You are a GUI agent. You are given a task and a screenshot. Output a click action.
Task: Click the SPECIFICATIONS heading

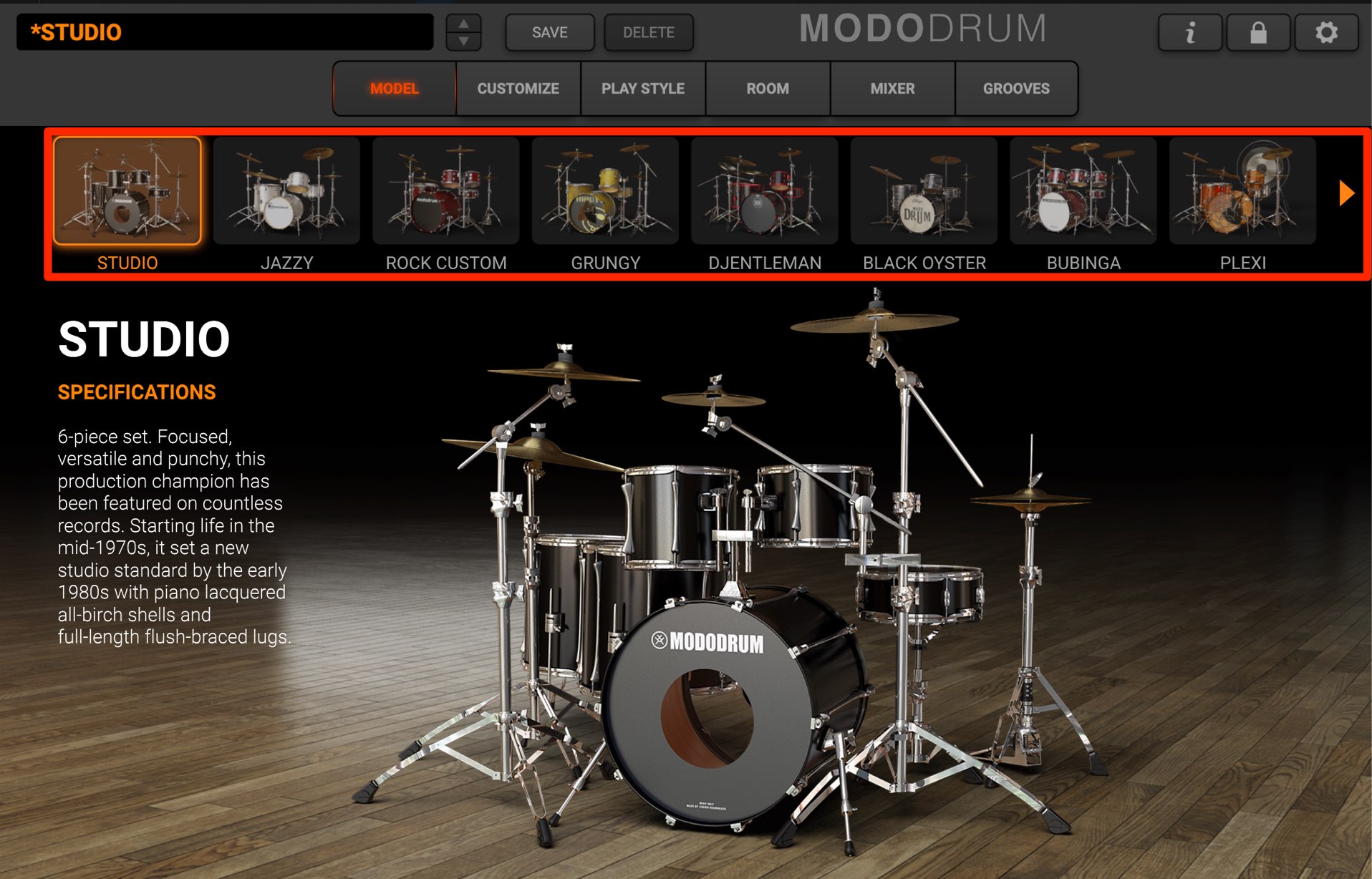[137, 392]
